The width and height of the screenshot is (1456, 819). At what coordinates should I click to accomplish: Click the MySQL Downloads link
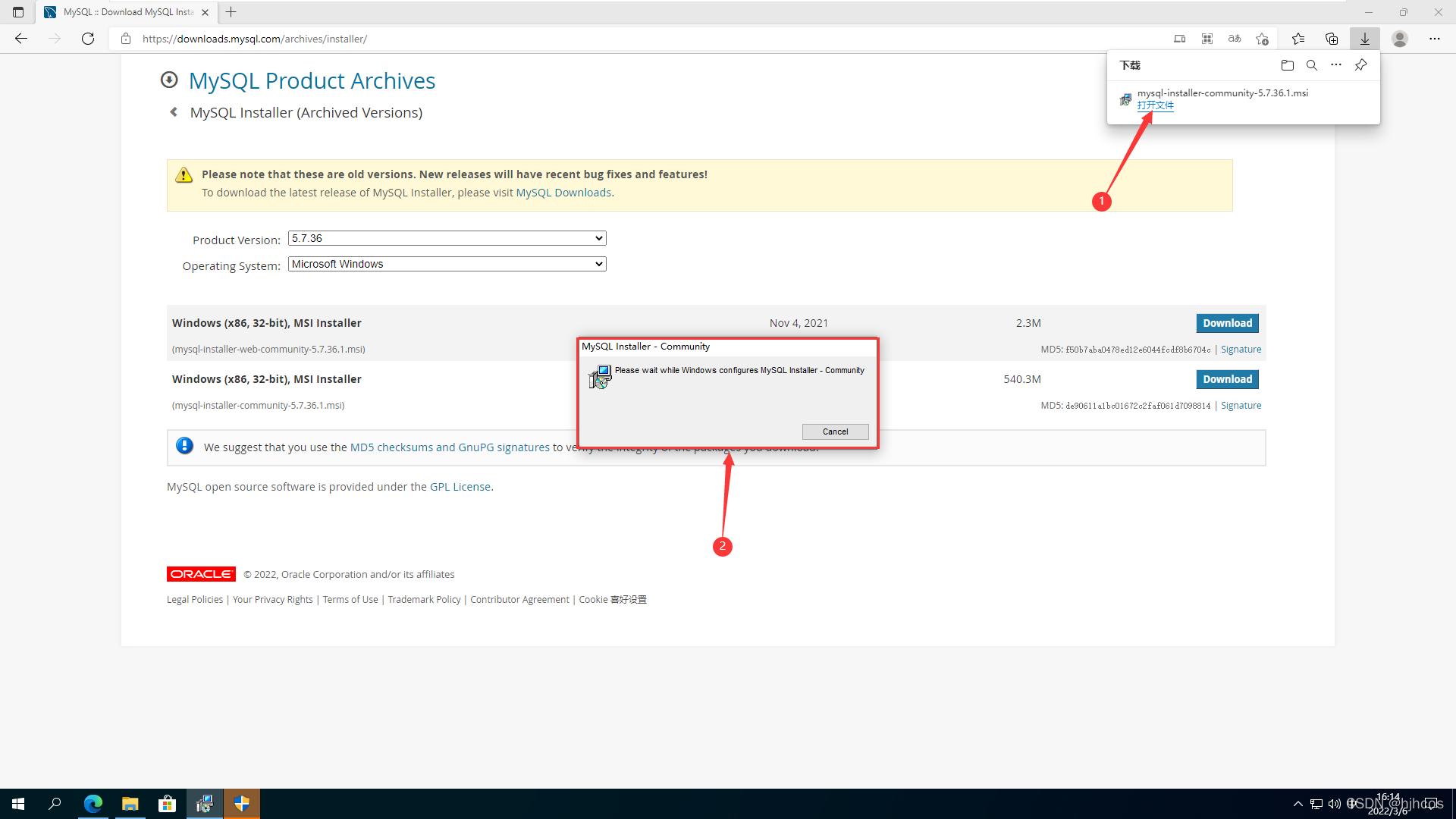563,192
